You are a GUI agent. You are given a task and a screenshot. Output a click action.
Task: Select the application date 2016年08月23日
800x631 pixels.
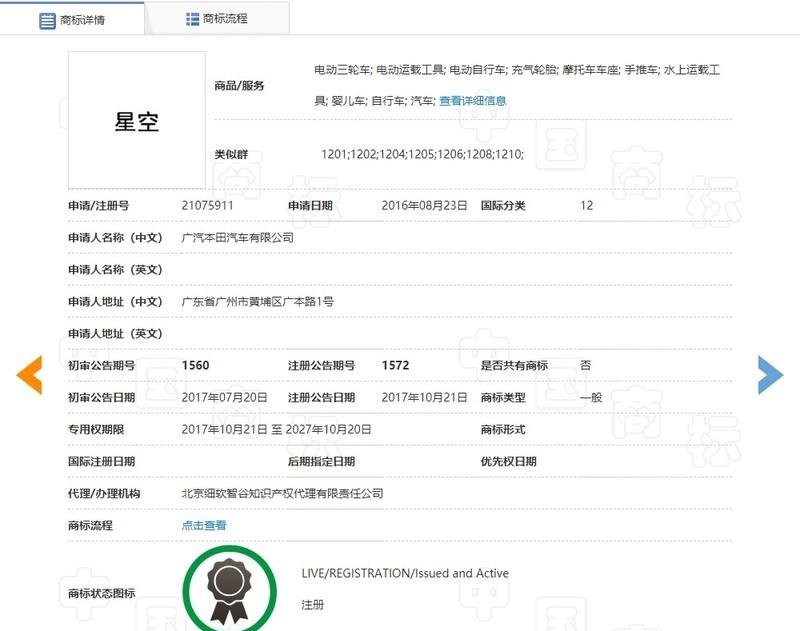pos(424,206)
